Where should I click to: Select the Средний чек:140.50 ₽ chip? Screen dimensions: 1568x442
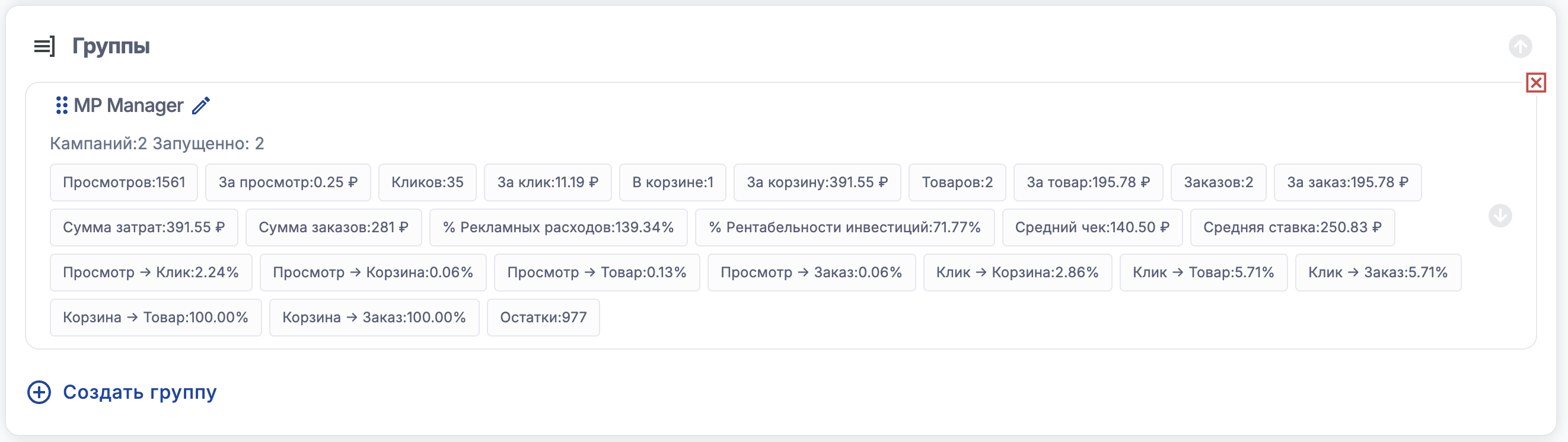(1092, 228)
